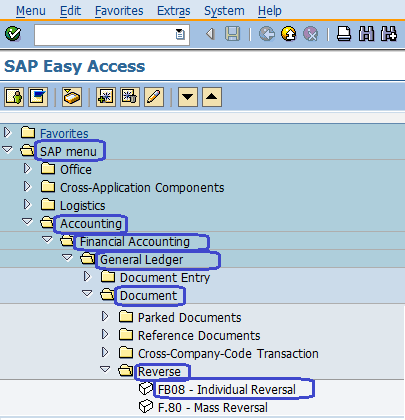Click the green checkmark Enter icon
405x420 pixels.
(13, 34)
